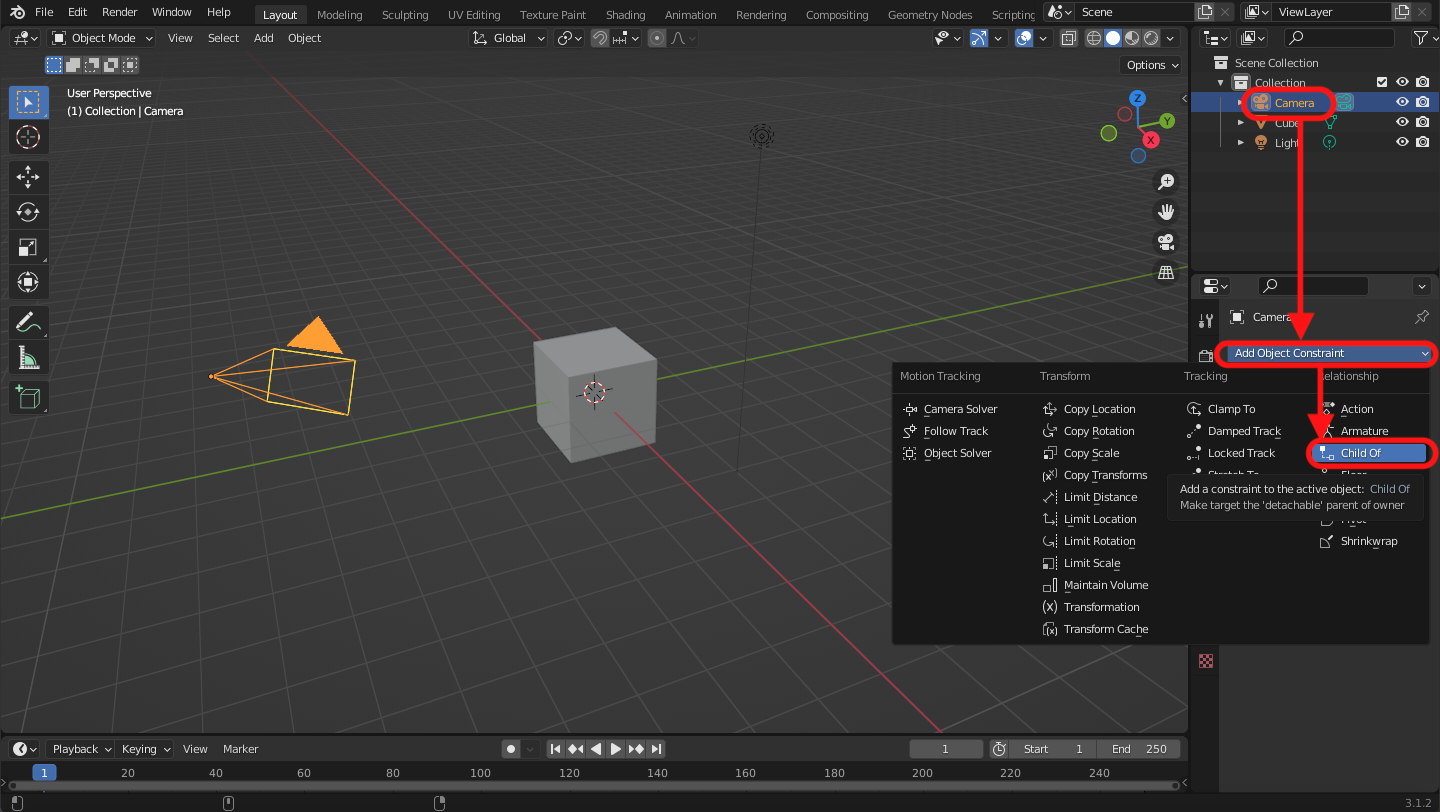The width and height of the screenshot is (1440, 812).
Task: Expand the Cube tree item
Action: pos(1241,123)
